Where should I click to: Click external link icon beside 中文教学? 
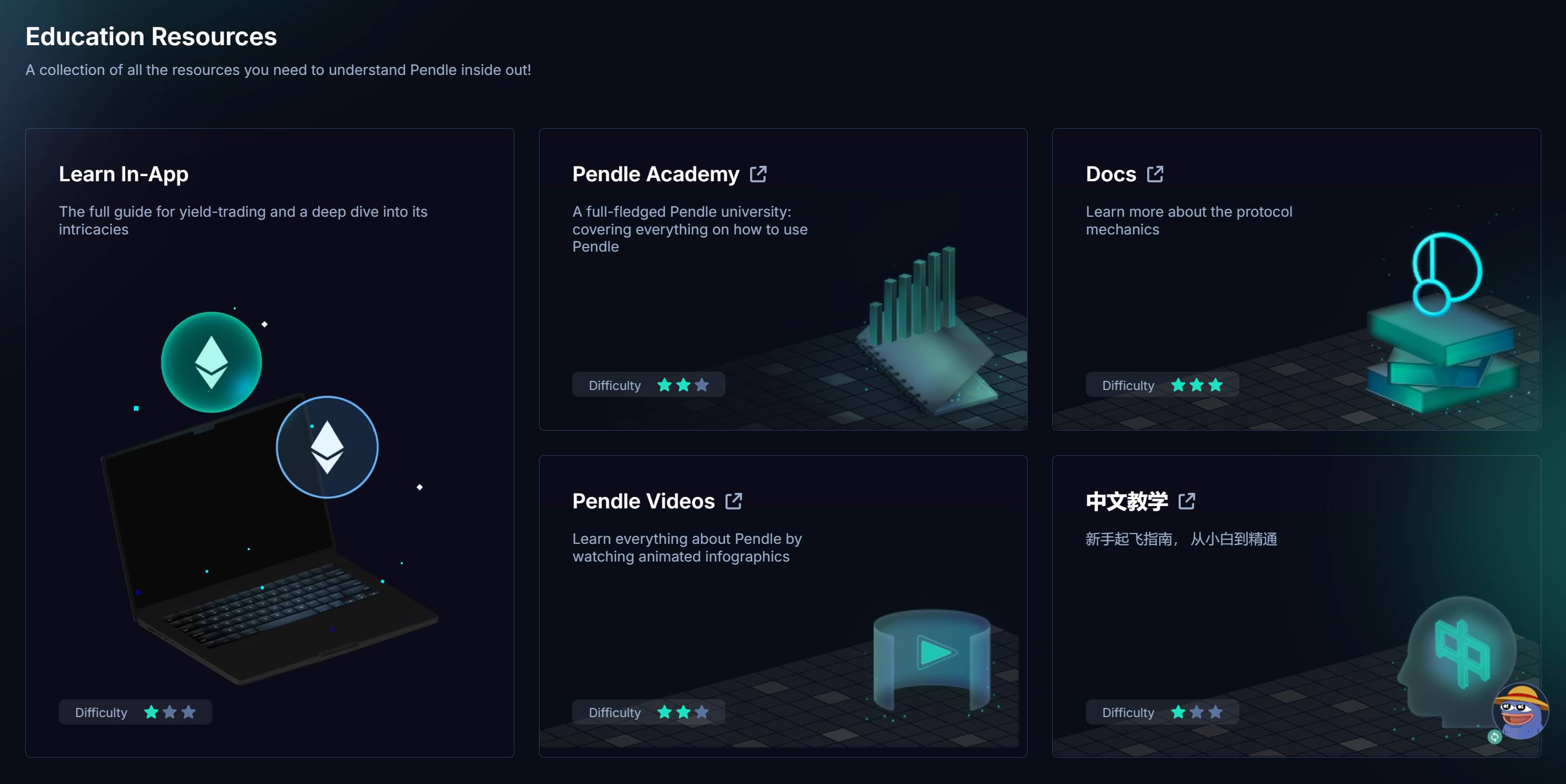[x=1186, y=501]
